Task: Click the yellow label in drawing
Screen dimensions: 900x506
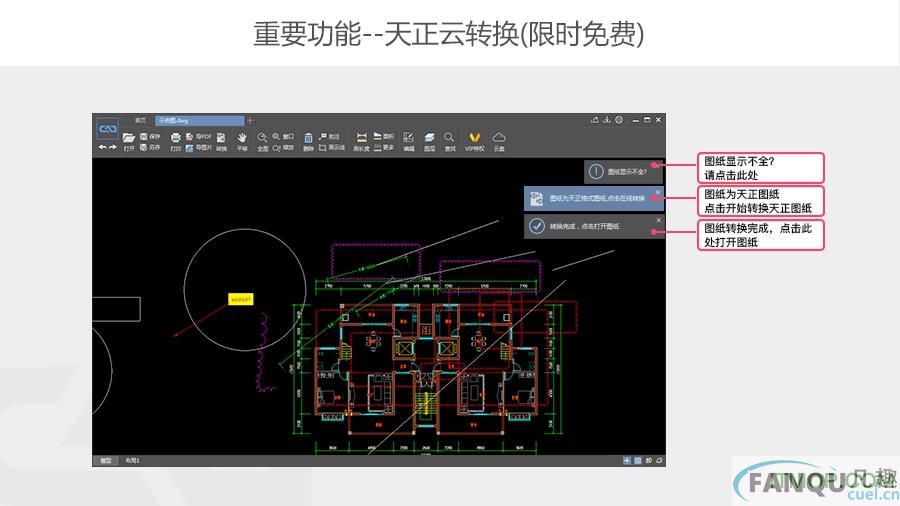Action: click(x=240, y=299)
